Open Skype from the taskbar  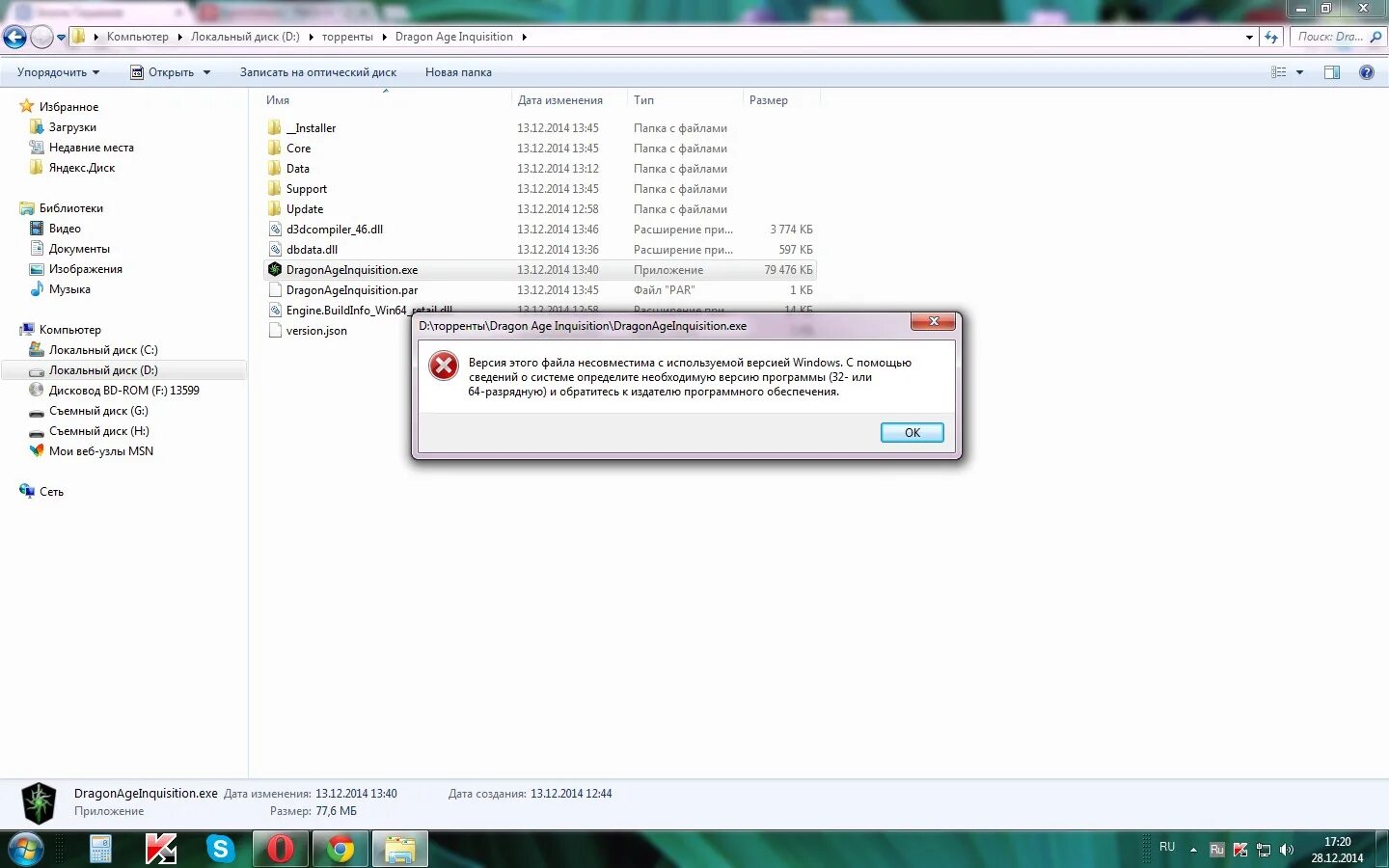(221, 850)
